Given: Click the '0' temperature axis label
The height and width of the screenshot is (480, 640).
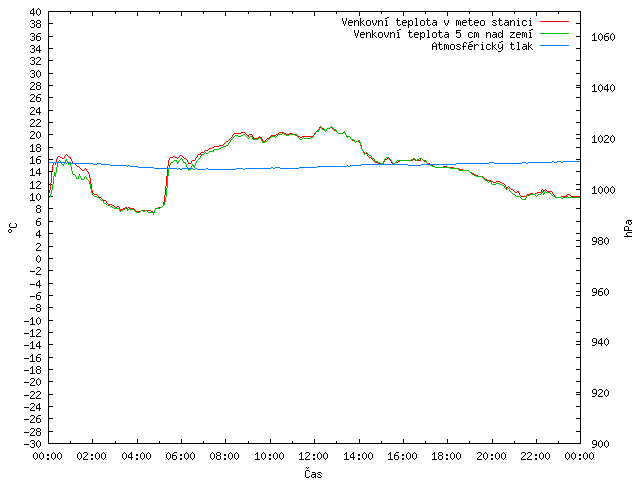Looking at the screenshot, I should [38, 259].
